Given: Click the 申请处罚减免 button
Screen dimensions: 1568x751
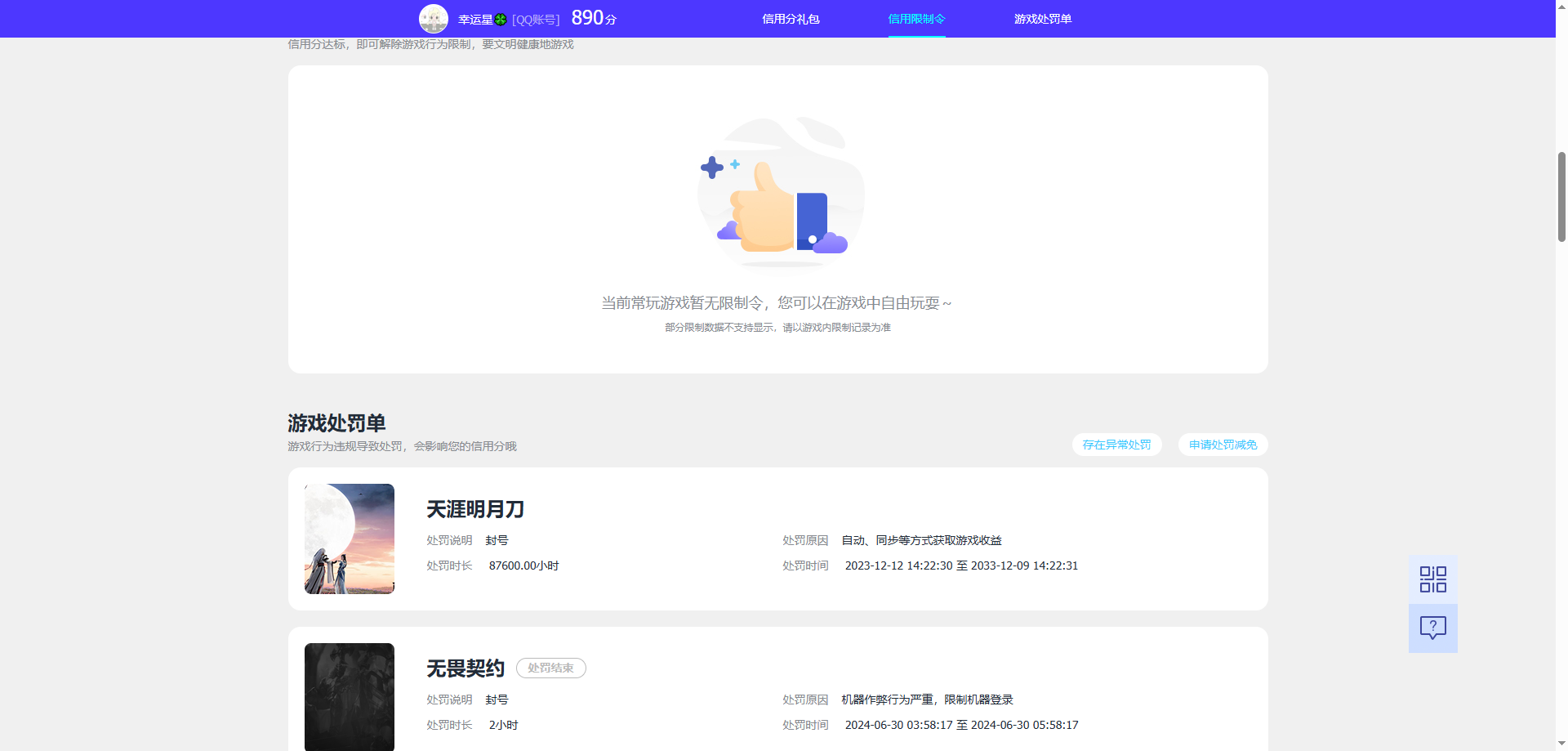Looking at the screenshot, I should click(1223, 445).
